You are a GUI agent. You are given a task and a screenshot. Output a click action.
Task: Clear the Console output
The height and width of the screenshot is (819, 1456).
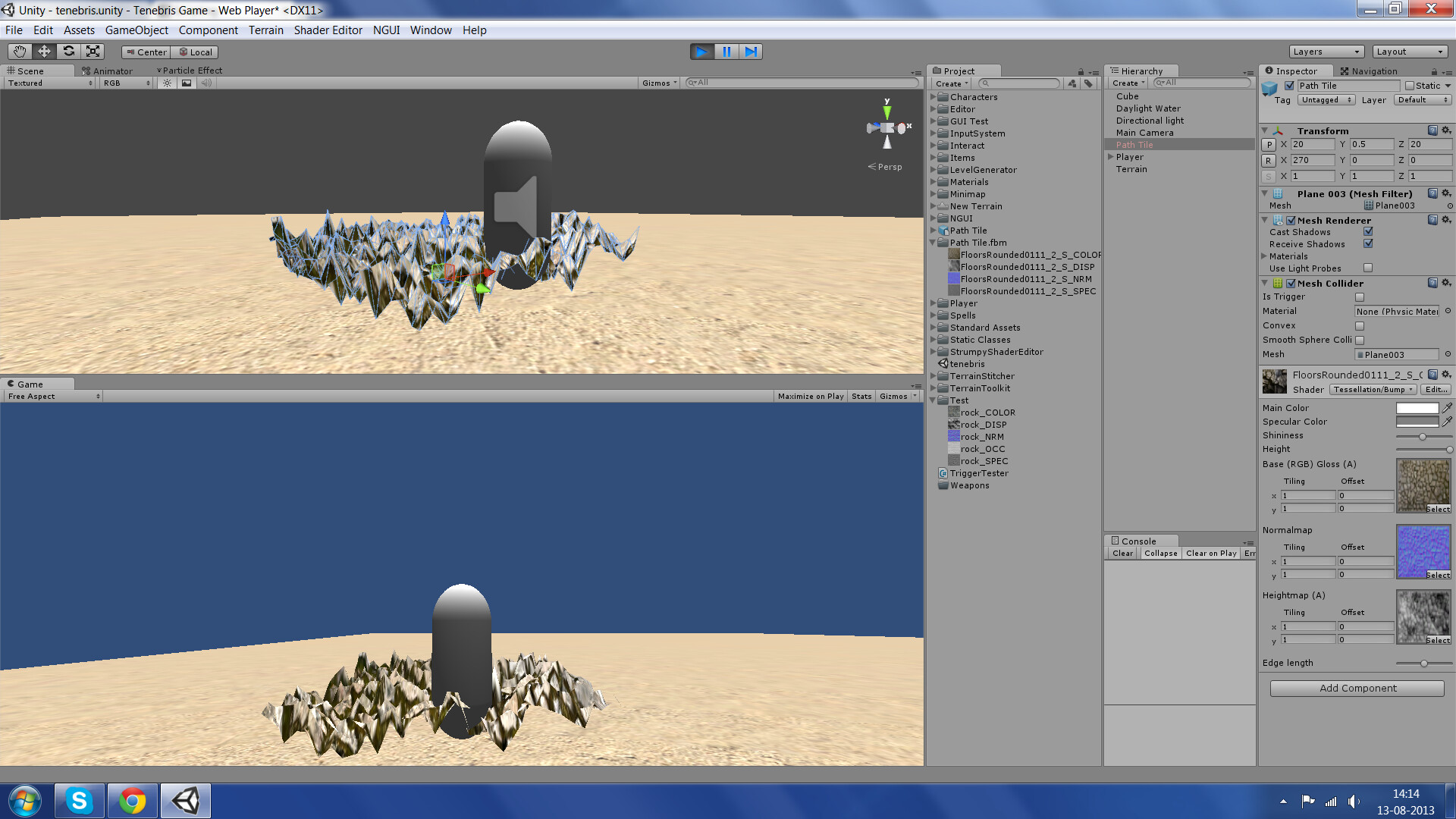pos(1122,553)
